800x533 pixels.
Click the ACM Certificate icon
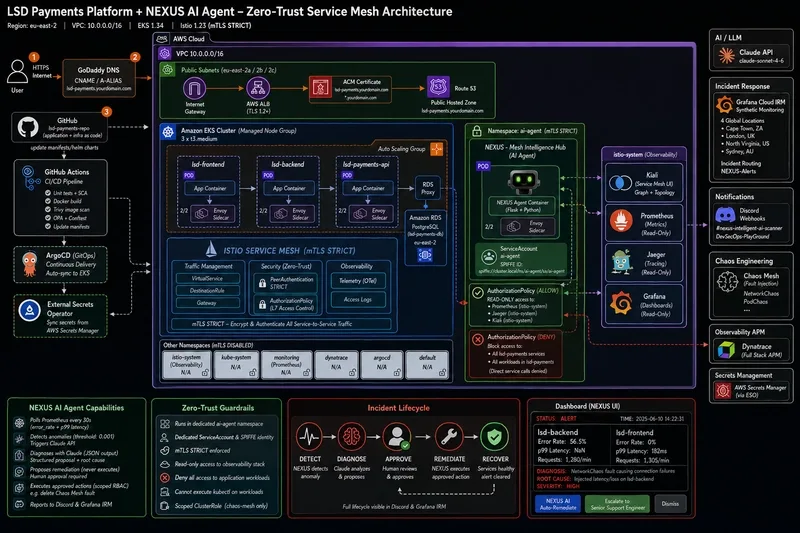click(320, 87)
